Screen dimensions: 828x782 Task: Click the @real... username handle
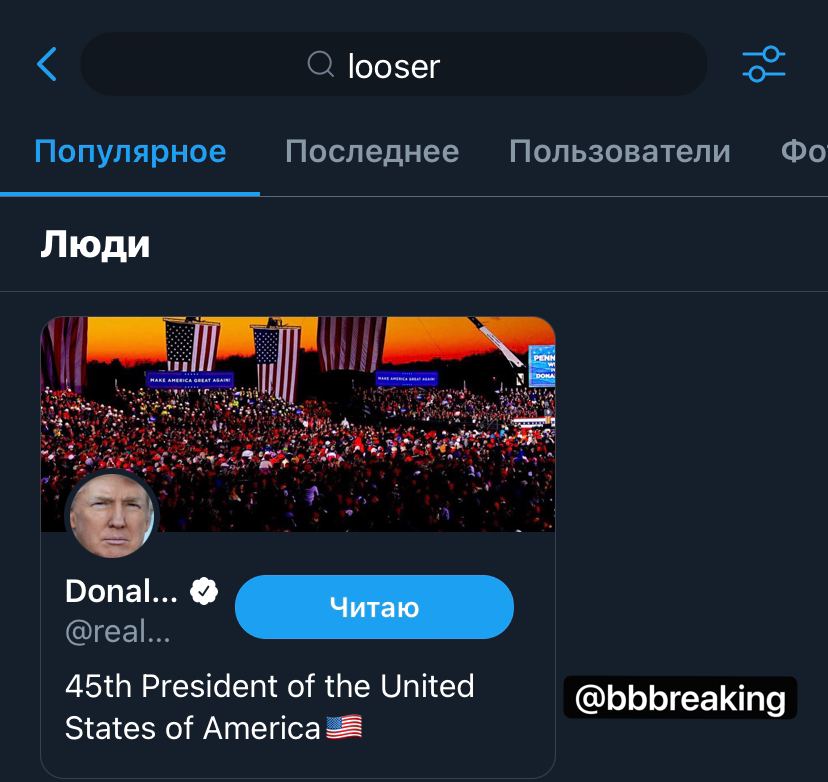117,633
